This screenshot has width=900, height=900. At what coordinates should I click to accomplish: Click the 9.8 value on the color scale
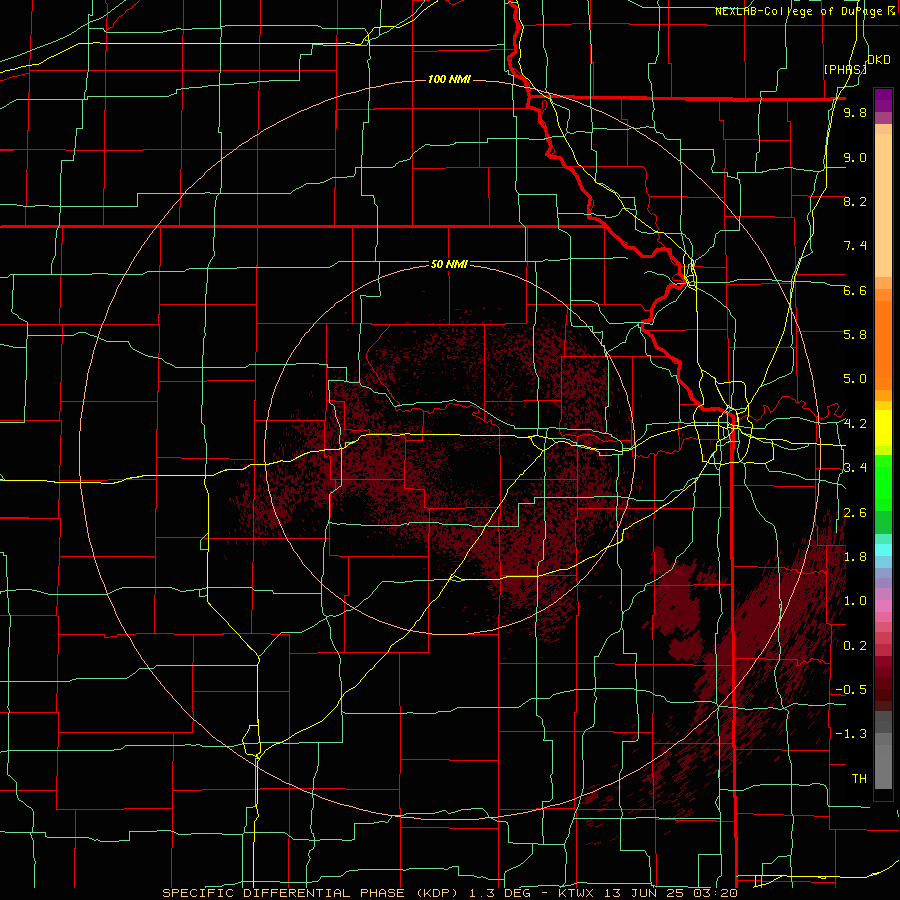855,113
